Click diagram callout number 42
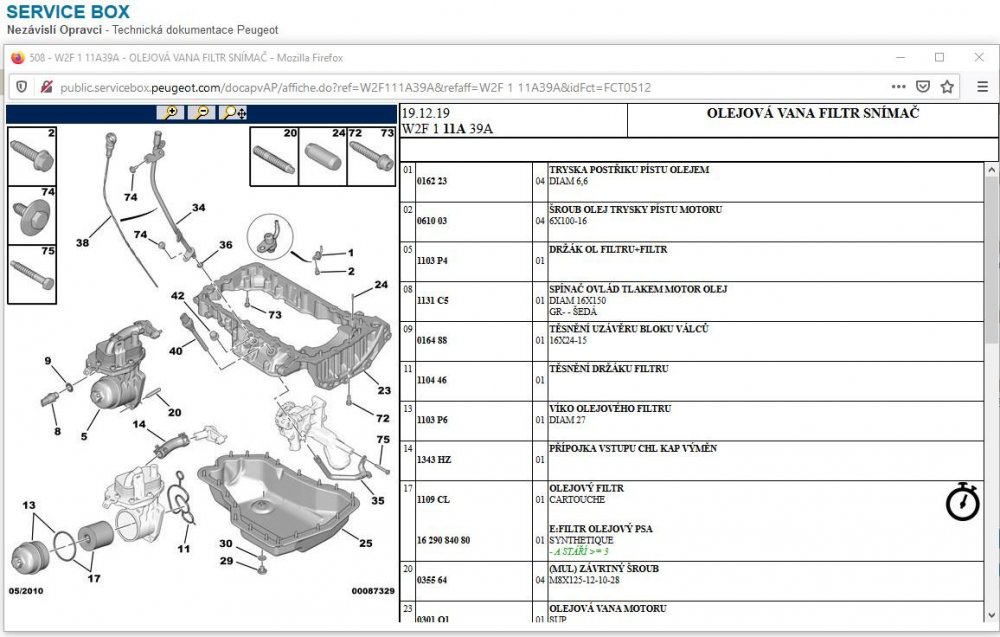1000x637 pixels. [177, 295]
